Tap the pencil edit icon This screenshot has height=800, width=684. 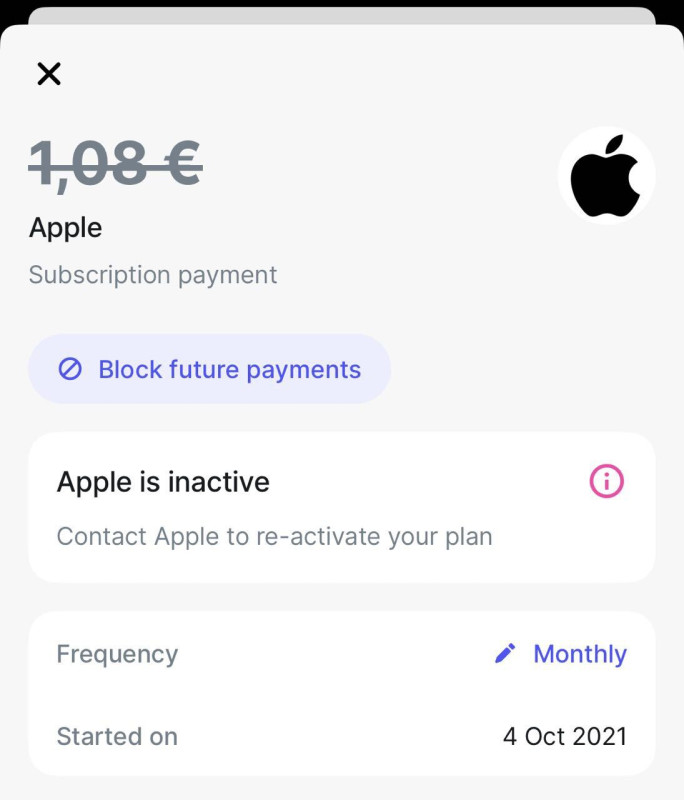(506, 654)
